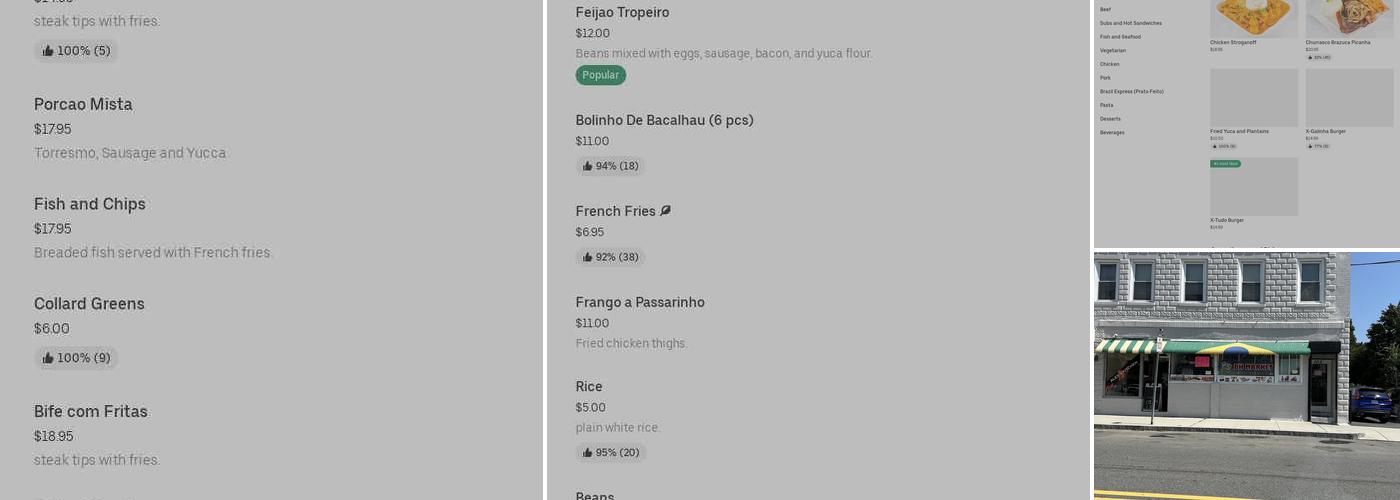
Task: Open the storefront photo with striped awning
Action: tap(1246, 375)
